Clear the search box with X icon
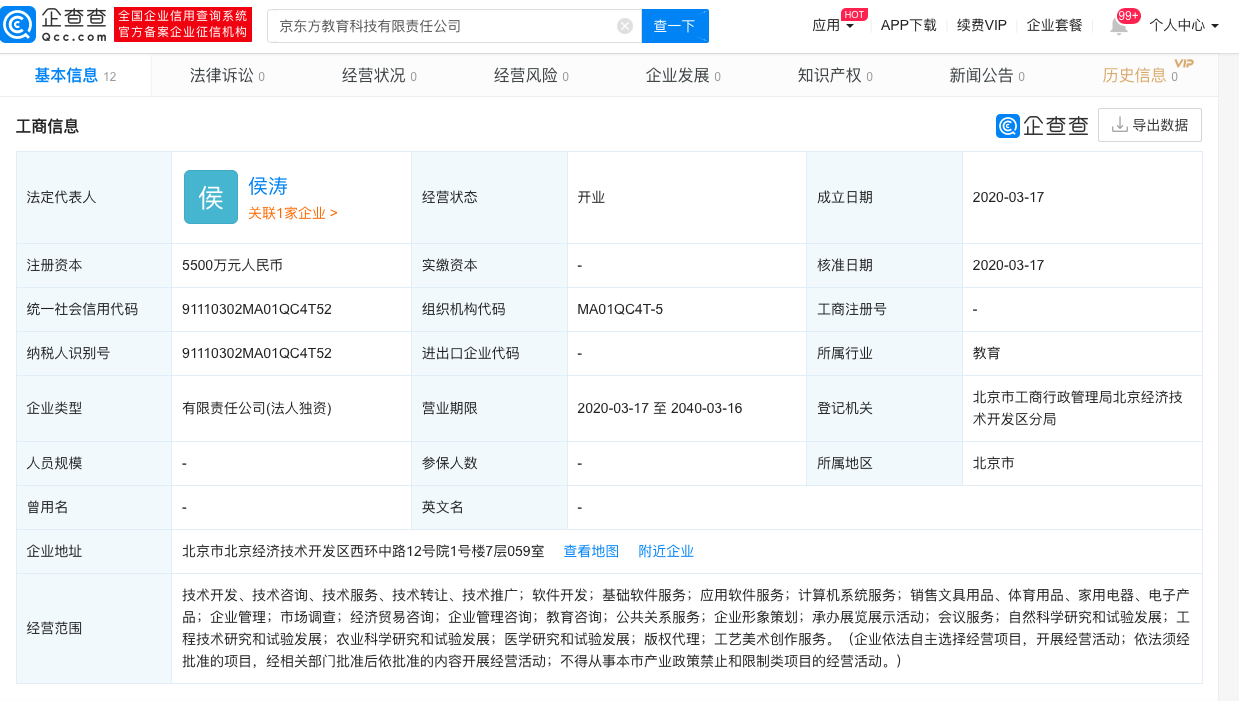Screen dimensions: 1239x701 pos(625,26)
